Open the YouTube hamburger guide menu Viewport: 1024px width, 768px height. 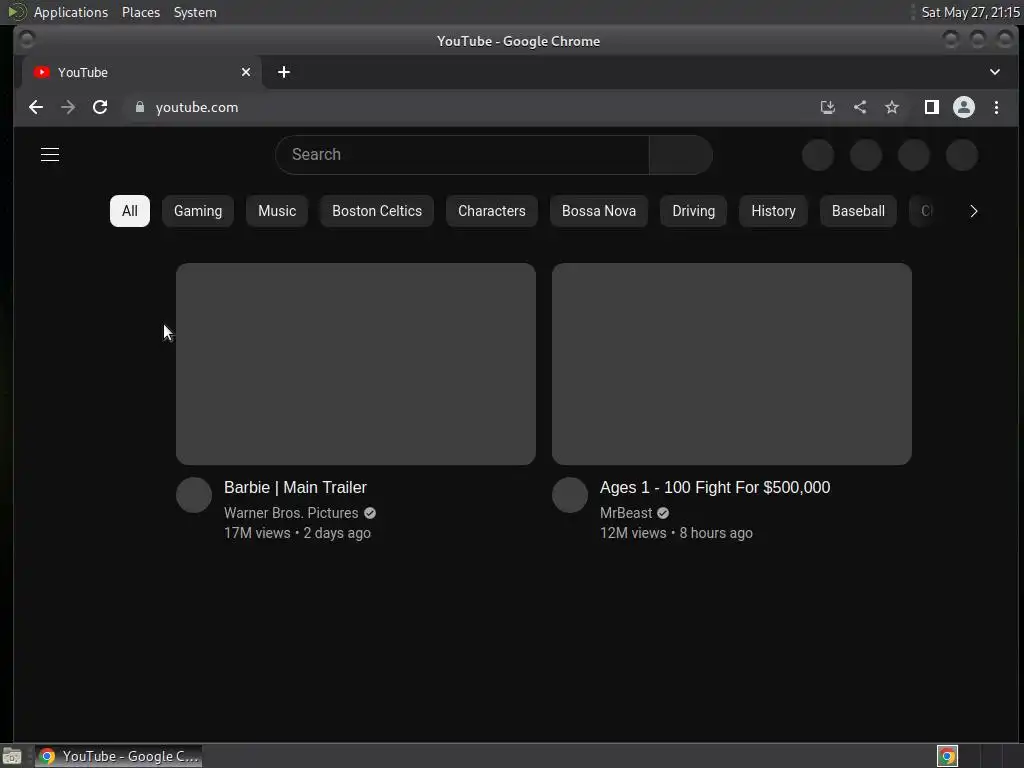(x=50, y=155)
